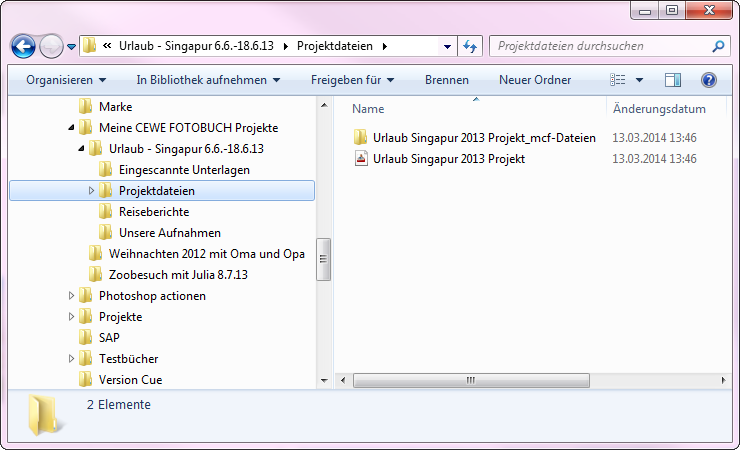Open 'In Bibliothek aufnehmen' menu

coord(208,80)
